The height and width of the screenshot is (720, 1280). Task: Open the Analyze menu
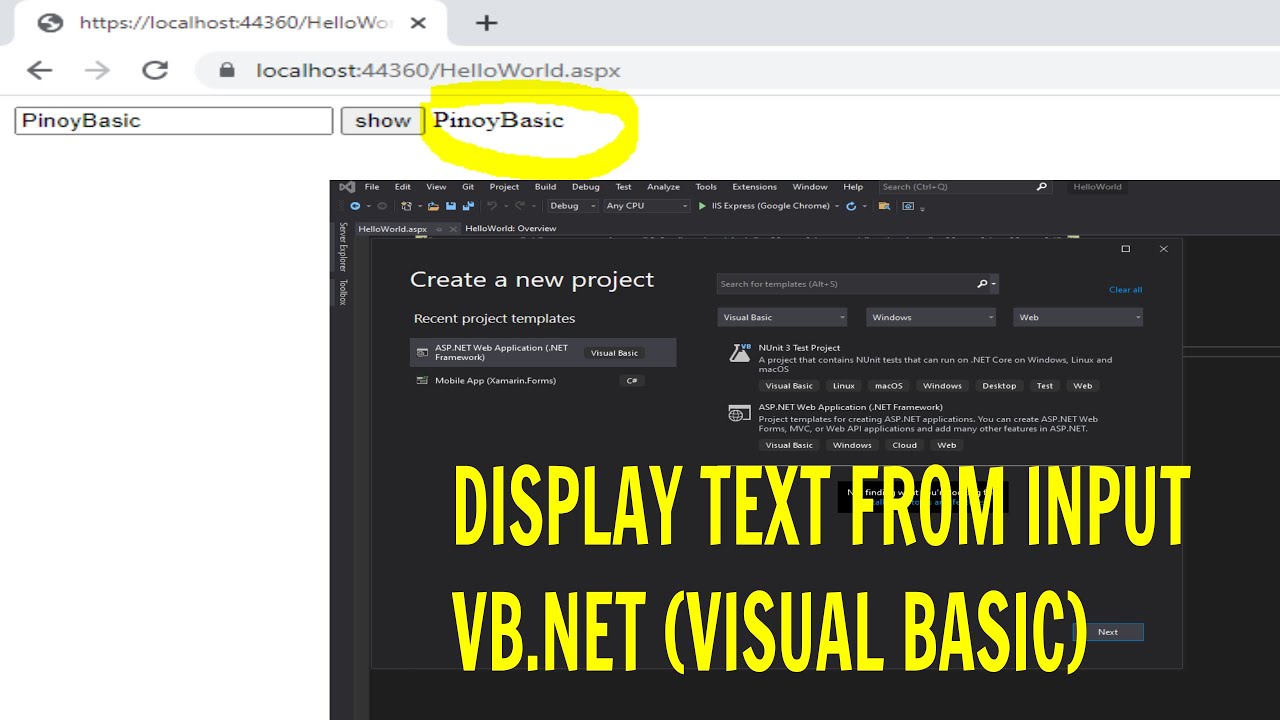pos(663,187)
